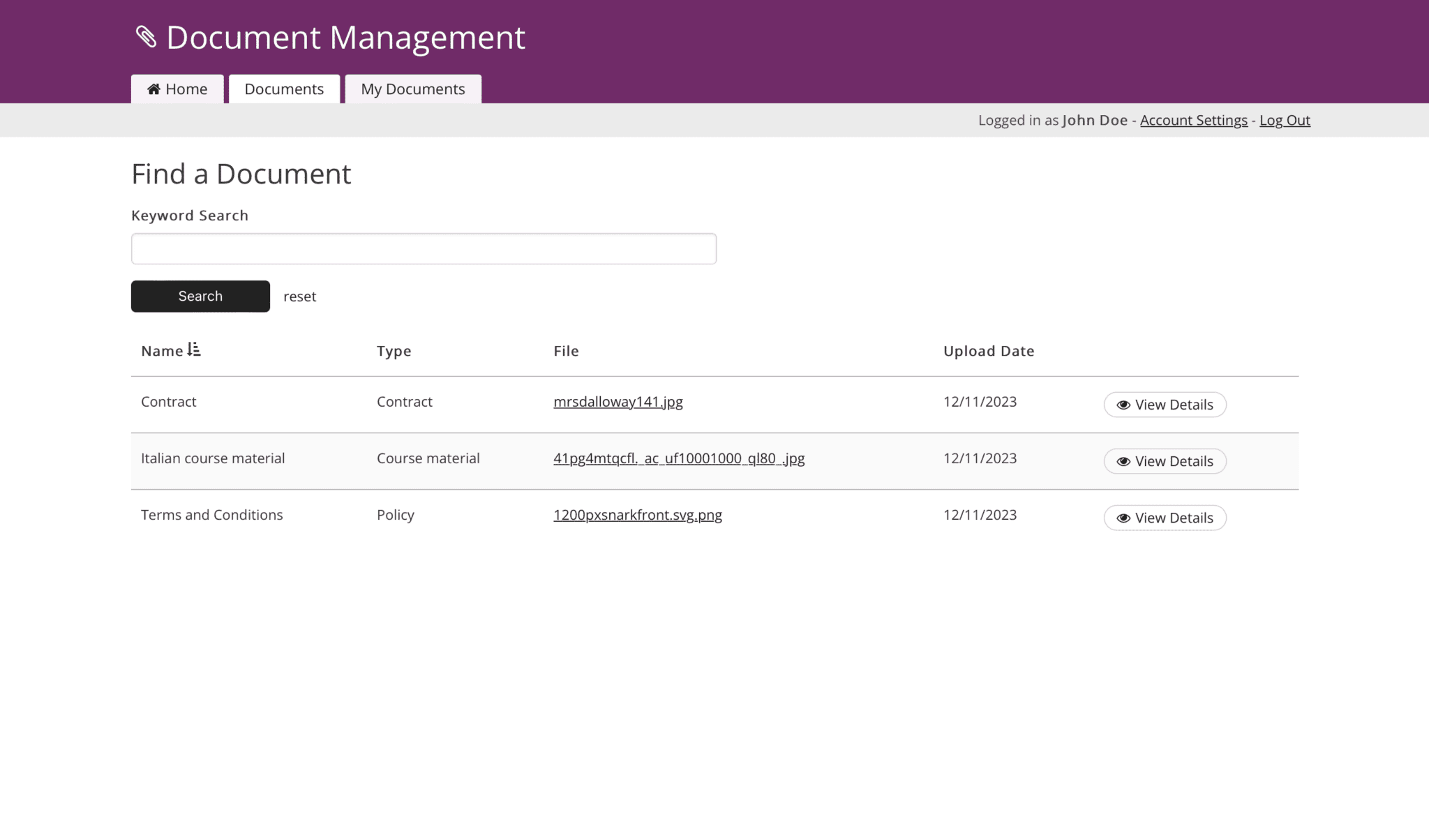Click the sort icon next to Name
The width and height of the screenshot is (1429, 840).
pyautogui.click(x=195, y=350)
